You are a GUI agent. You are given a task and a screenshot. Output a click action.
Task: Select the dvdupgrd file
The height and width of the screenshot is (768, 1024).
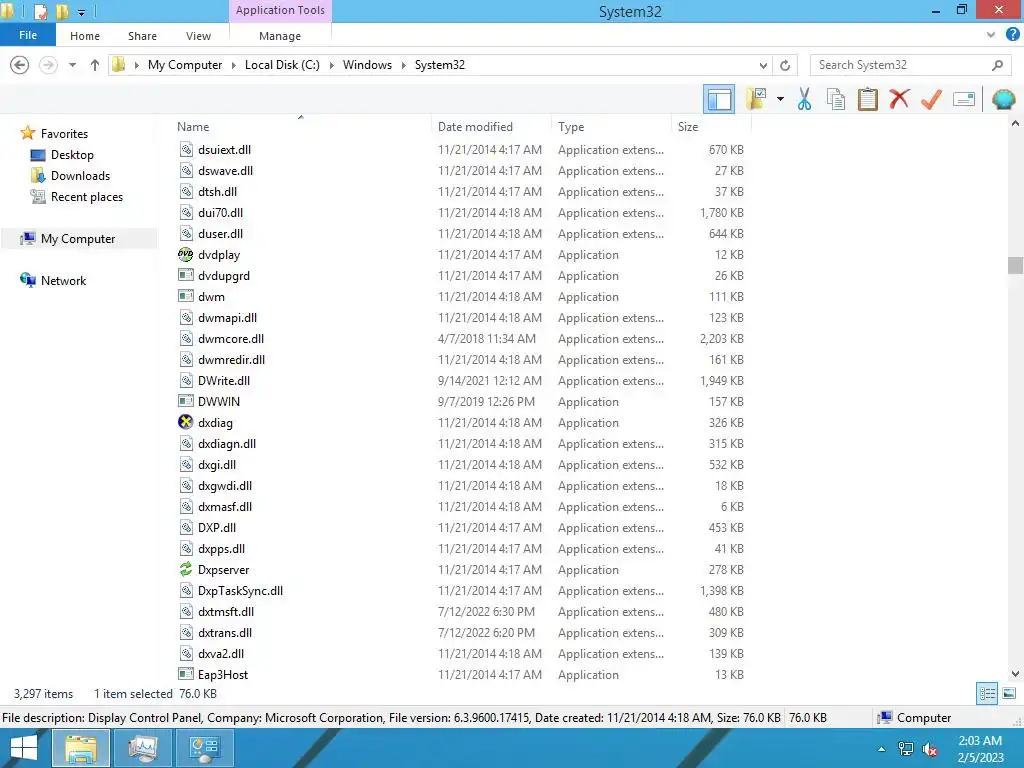coord(224,276)
